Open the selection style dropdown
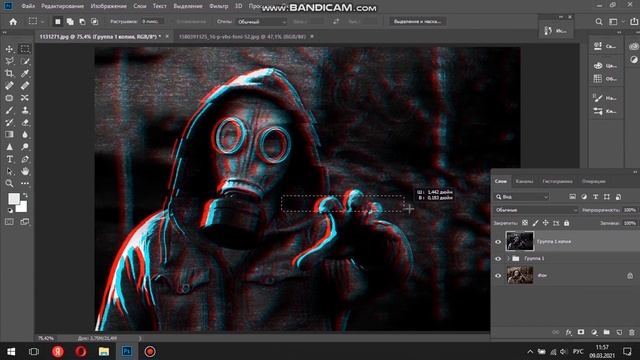Image resolution: width=640 pixels, height=360 pixels. (261, 22)
